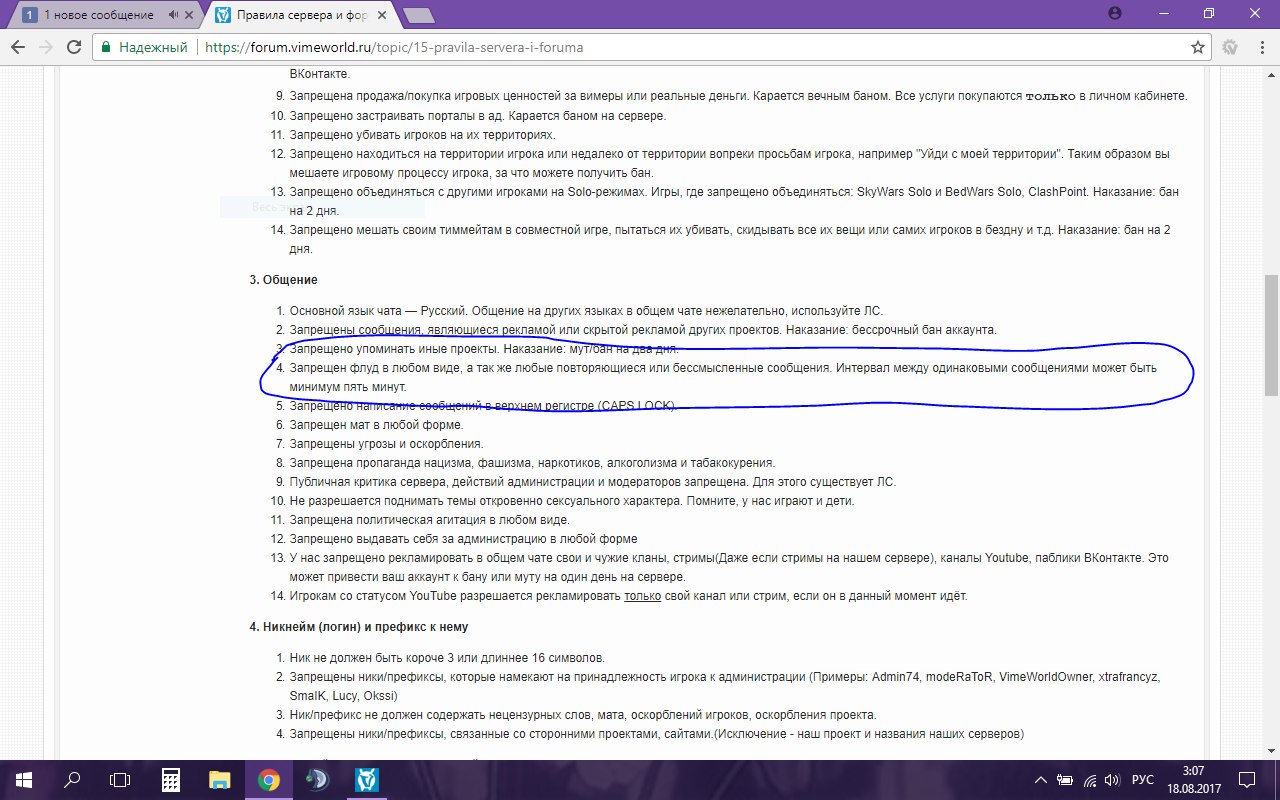Image resolution: width=1280 pixels, height=800 pixels.
Task: Open the Chrome three-dot menu
Action: [x=1260, y=47]
